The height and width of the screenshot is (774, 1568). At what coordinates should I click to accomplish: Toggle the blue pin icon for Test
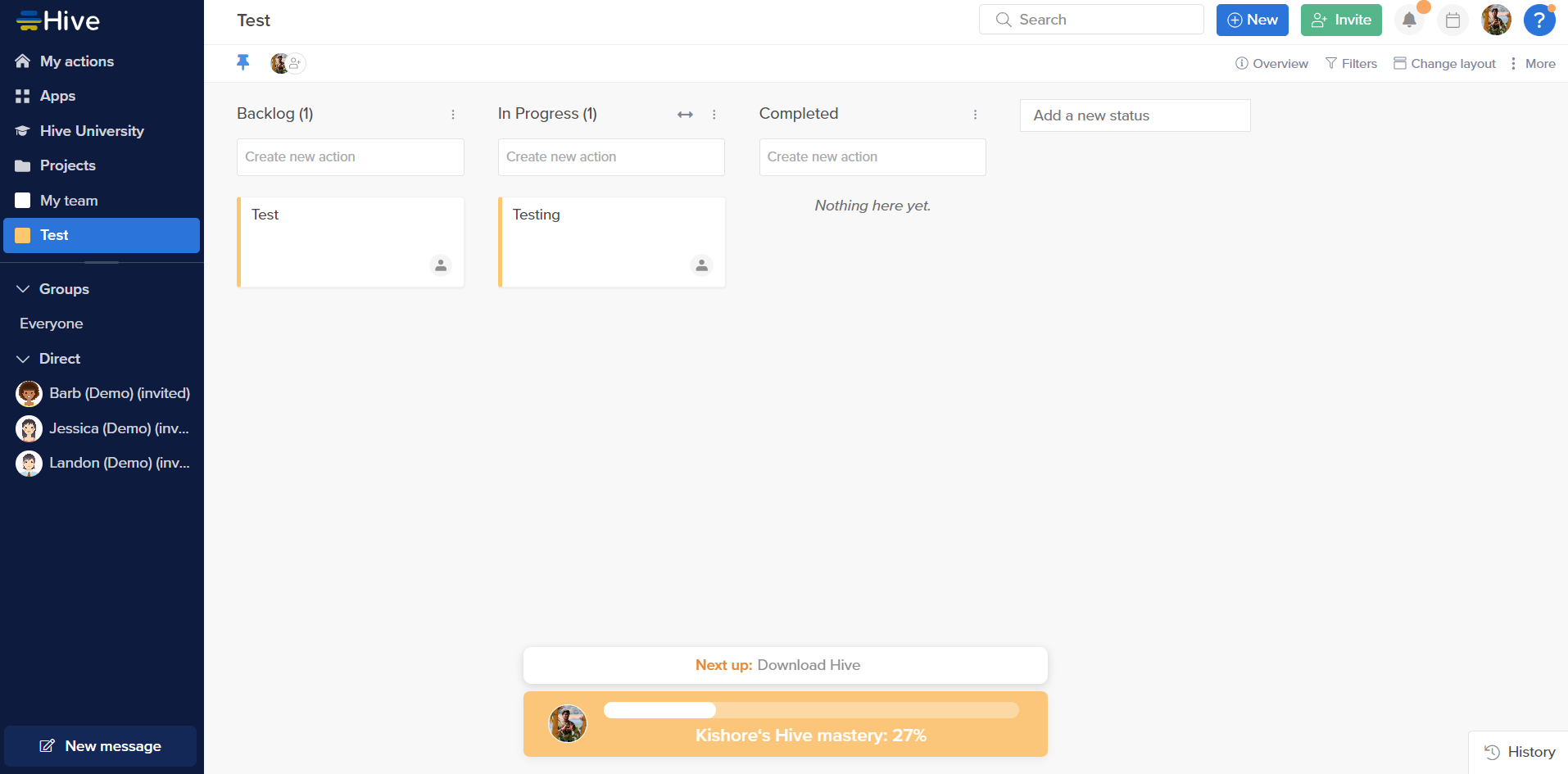[x=243, y=62]
